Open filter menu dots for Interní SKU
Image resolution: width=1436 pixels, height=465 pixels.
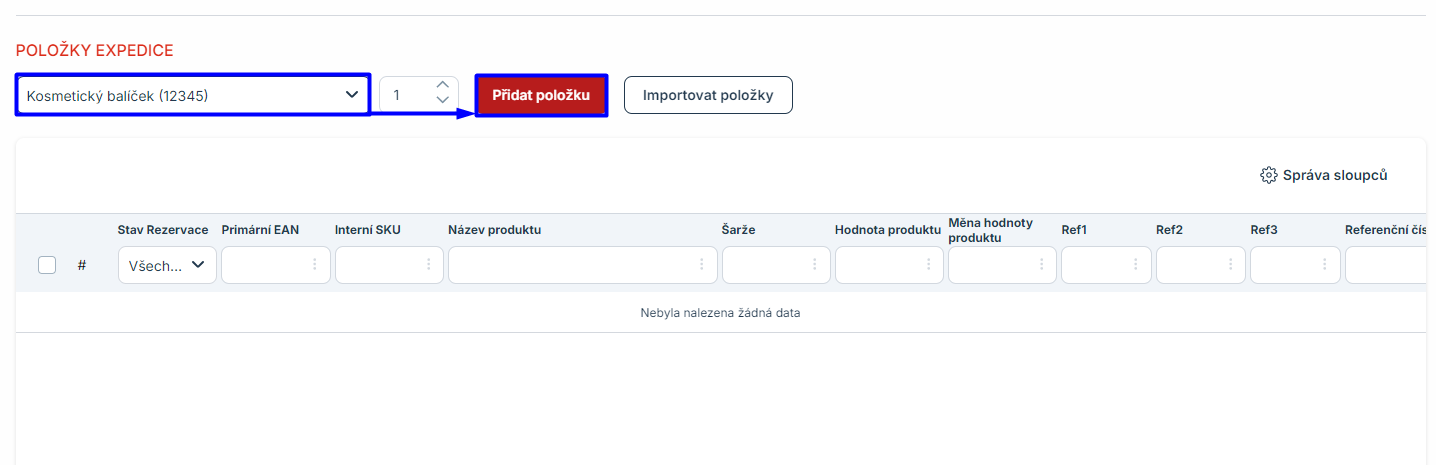click(429, 265)
